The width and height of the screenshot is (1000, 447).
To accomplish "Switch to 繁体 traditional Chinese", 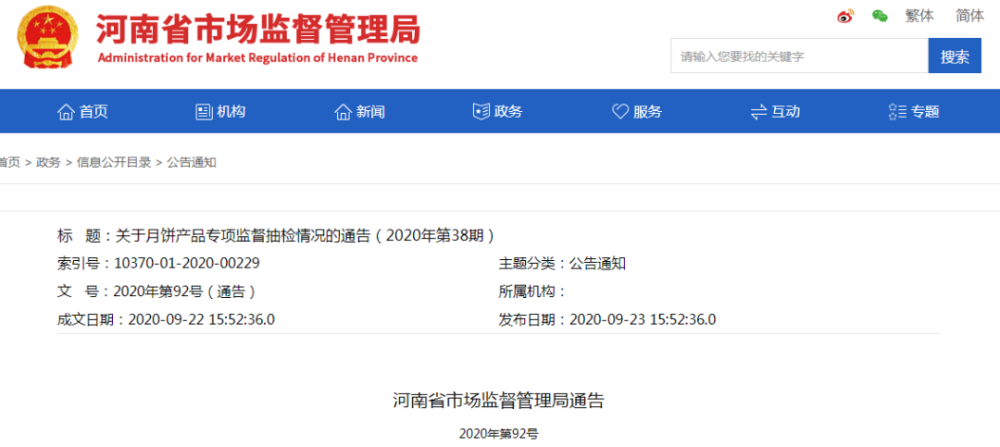I will (x=920, y=17).
